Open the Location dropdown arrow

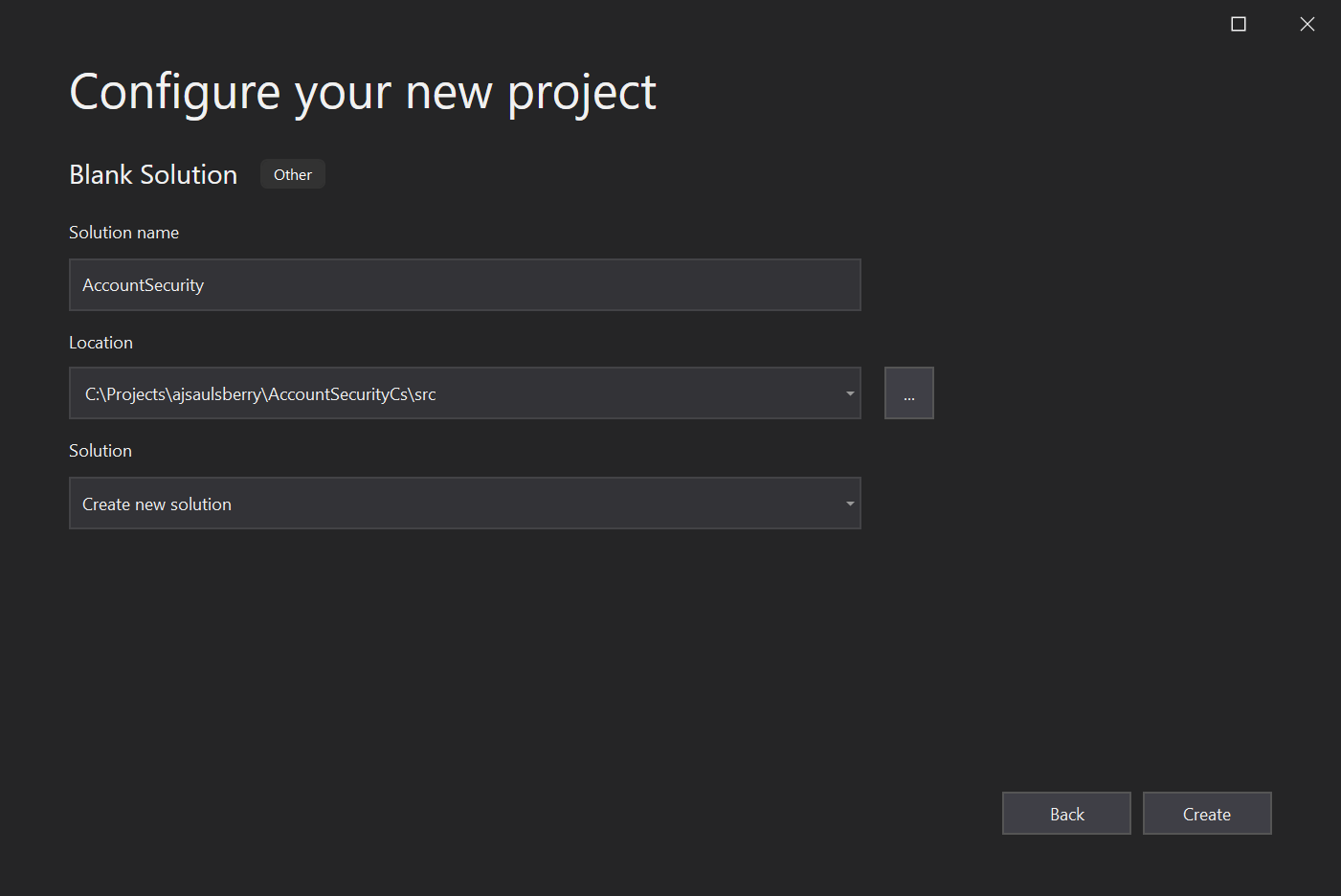pos(850,393)
